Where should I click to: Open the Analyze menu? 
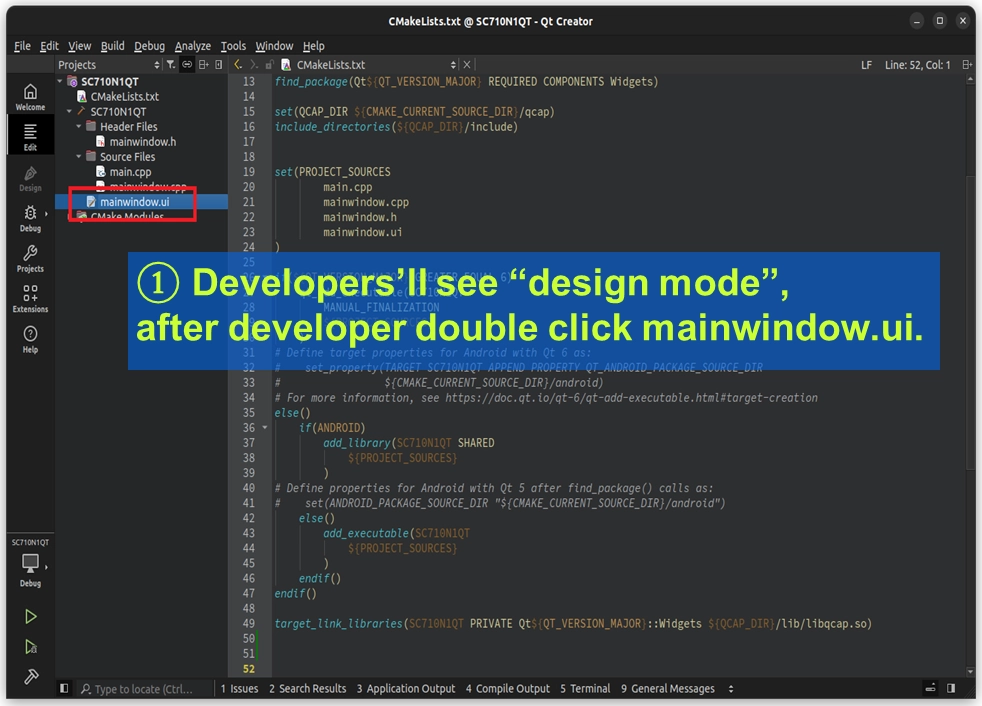(192, 46)
